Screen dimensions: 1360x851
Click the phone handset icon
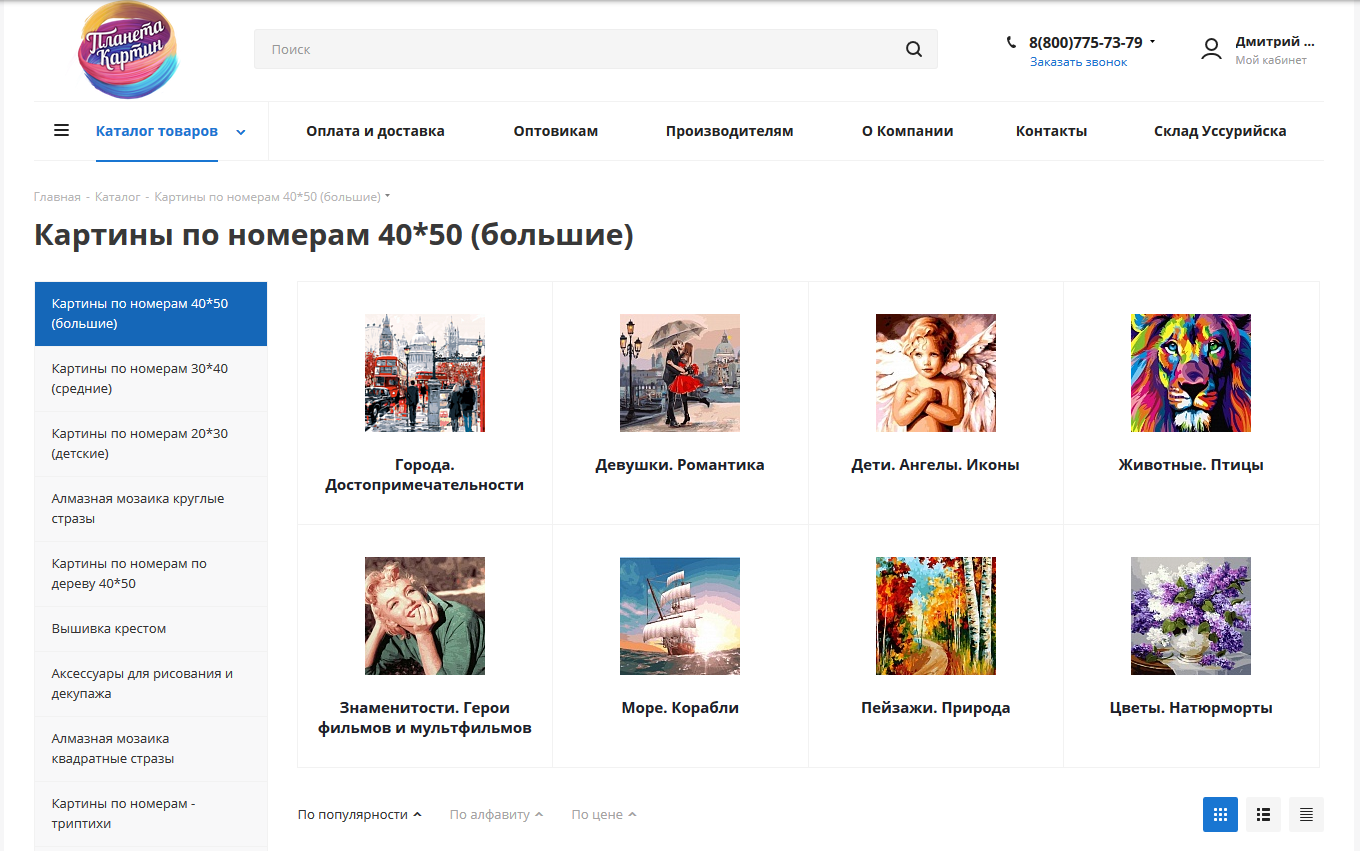(x=1010, y=42)
